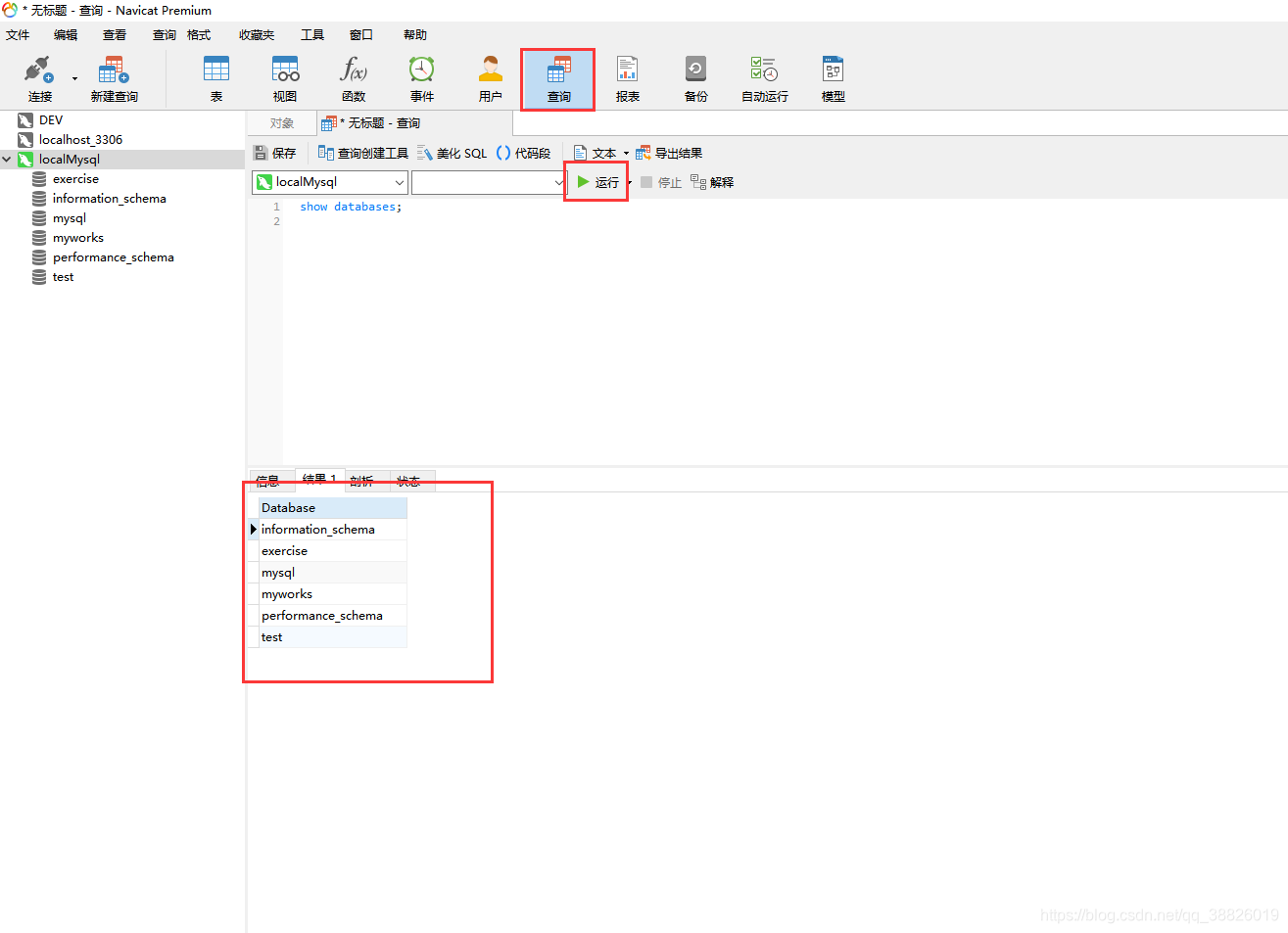The width and height of the screenshot is (1288, 933).
Task: Open the empty database combo box
Action: pyautogui.click(x=489, y=182)
